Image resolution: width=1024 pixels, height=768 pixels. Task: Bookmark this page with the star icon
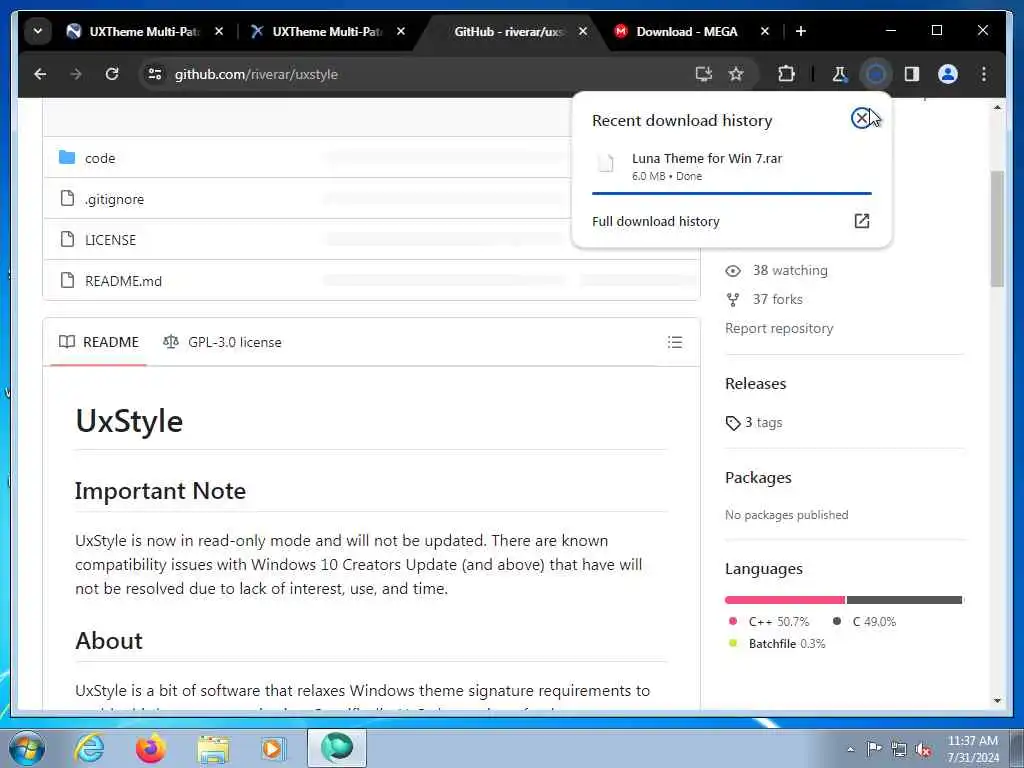(x=736, y=74)
